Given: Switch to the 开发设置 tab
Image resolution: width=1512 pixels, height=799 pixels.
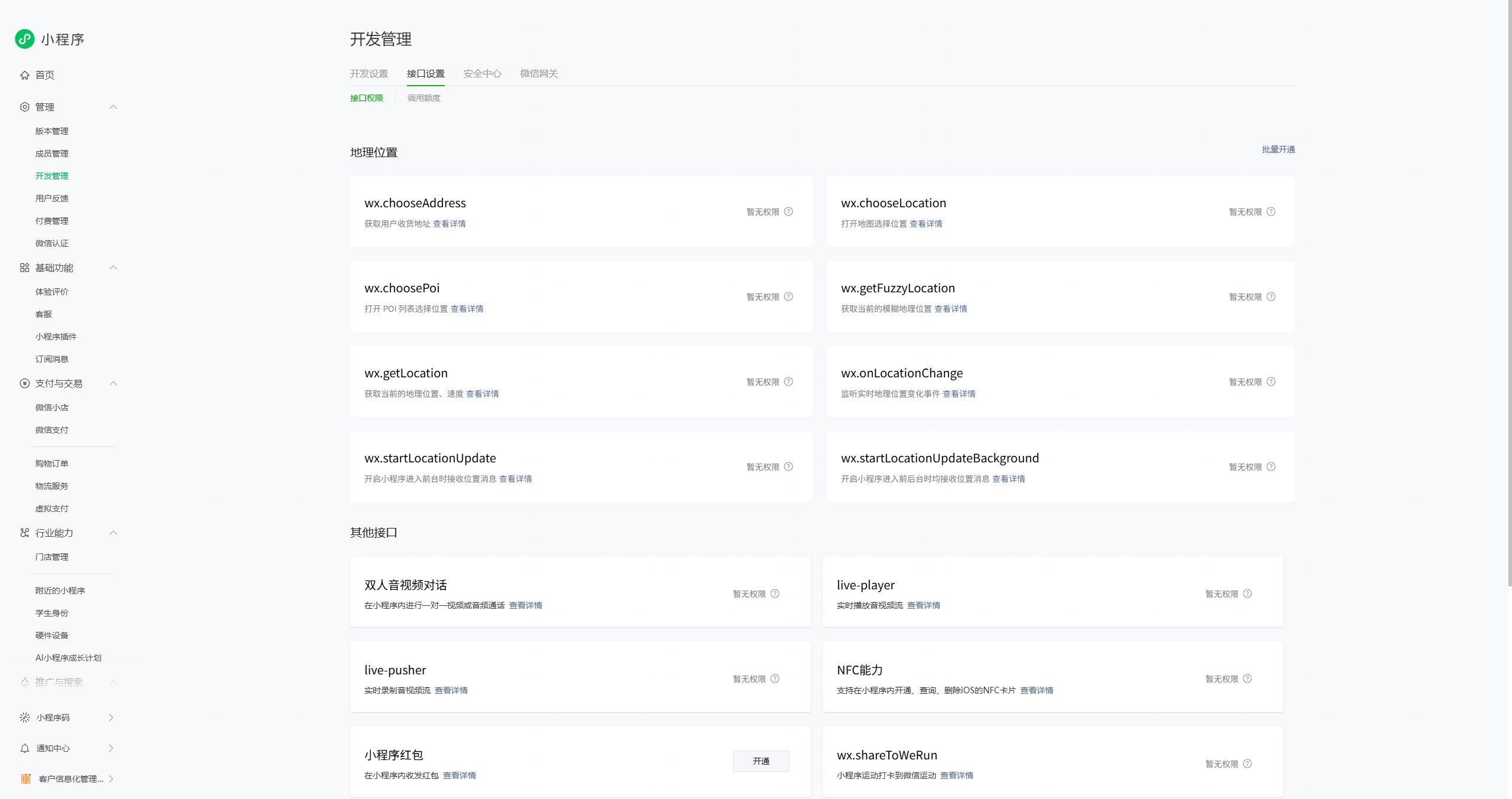Looking at the screenshot, I should tap(369, 74).
